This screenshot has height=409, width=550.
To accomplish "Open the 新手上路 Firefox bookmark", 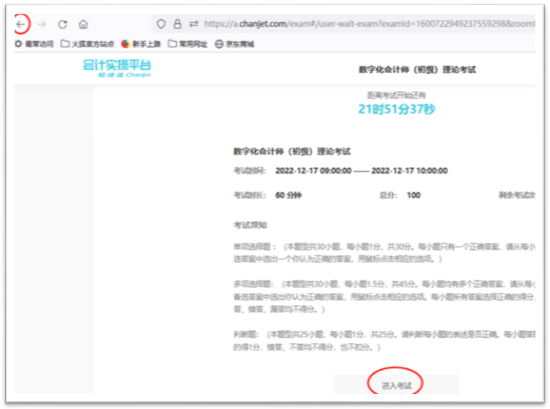I will (x=141, y=44).
